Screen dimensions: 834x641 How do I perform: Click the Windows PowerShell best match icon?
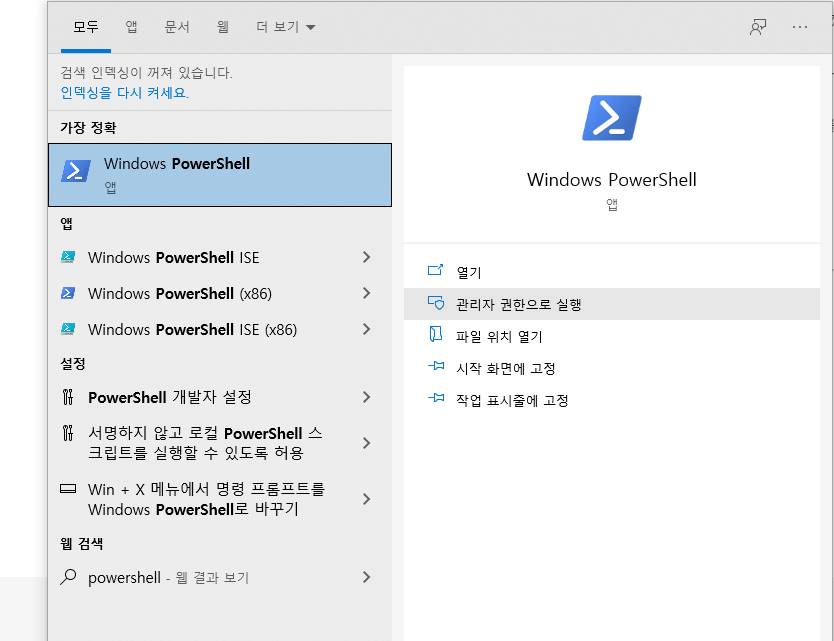tap(76, 171)
